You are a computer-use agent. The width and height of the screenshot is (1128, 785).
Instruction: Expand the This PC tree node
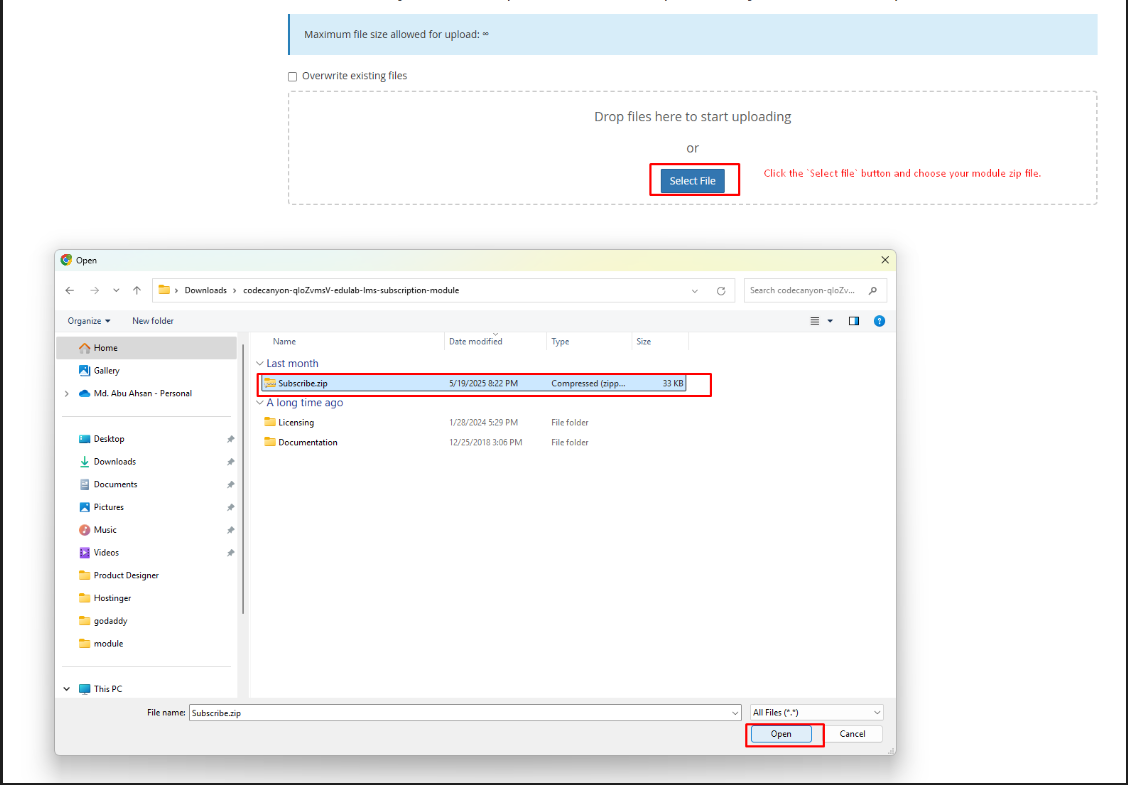[67, 689]
